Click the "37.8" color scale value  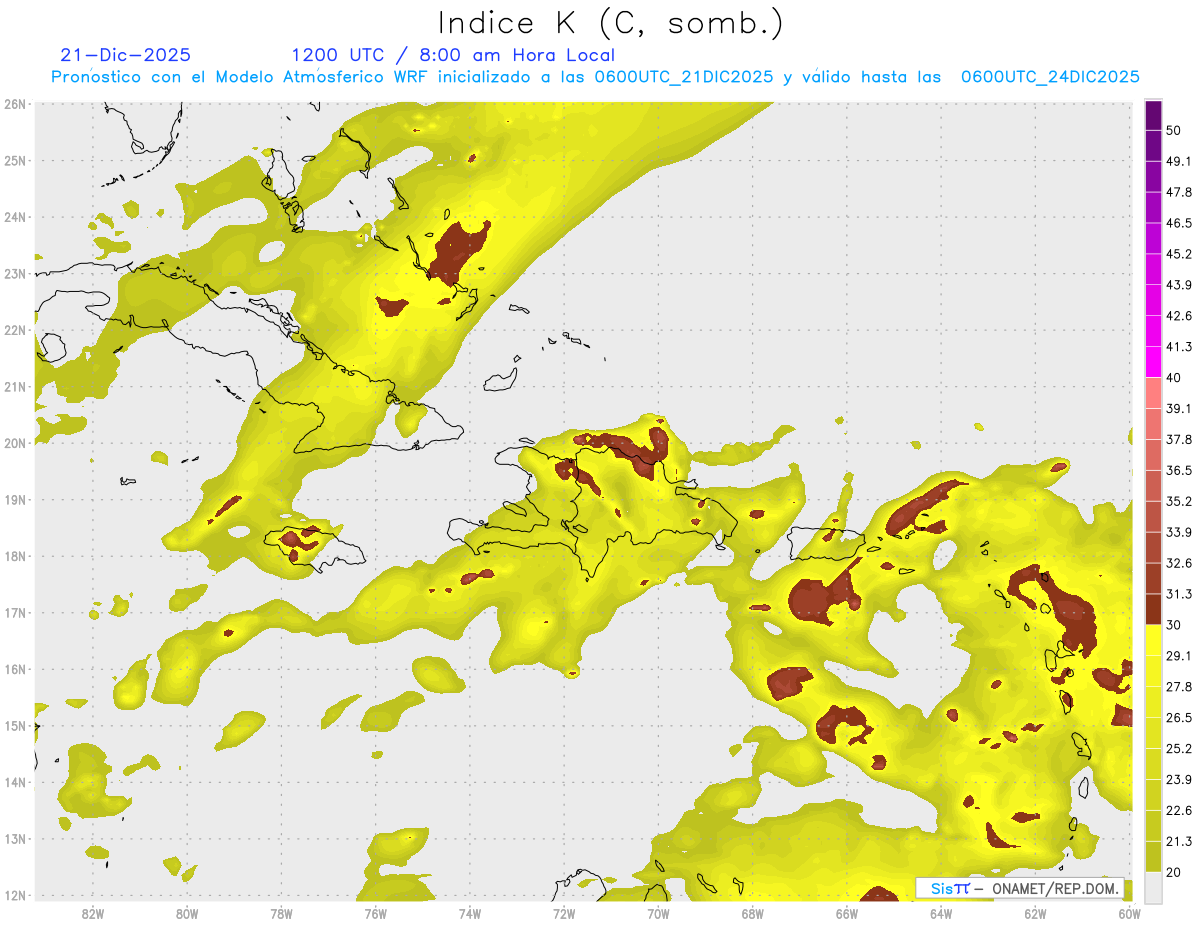pyautogui.click(x=1179, y=439)
